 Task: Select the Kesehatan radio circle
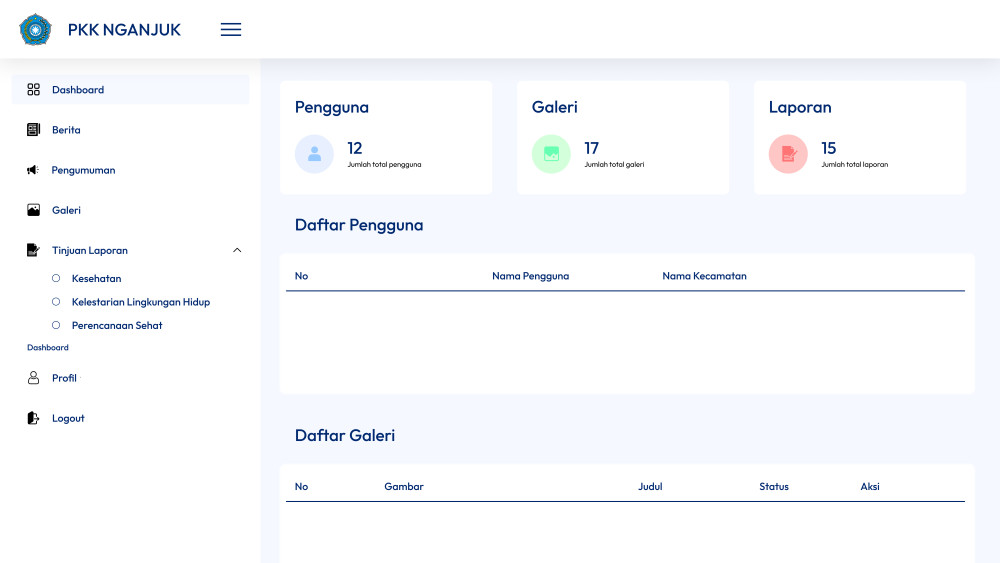click(x=56, y=278)
